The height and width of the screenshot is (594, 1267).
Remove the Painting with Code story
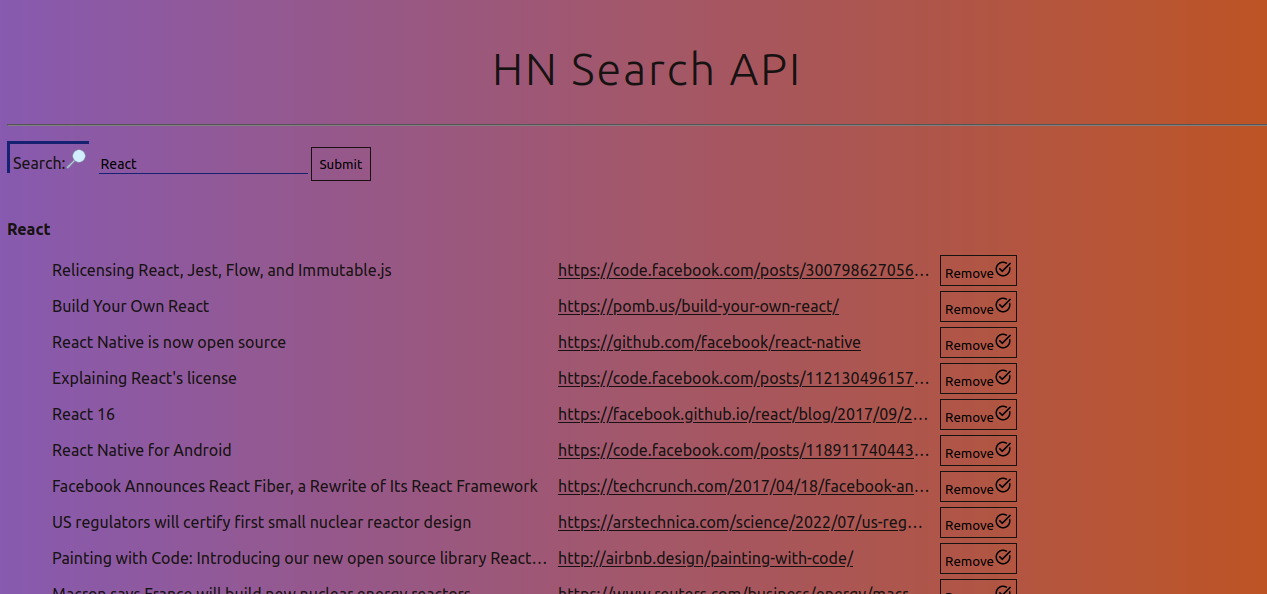978,559
